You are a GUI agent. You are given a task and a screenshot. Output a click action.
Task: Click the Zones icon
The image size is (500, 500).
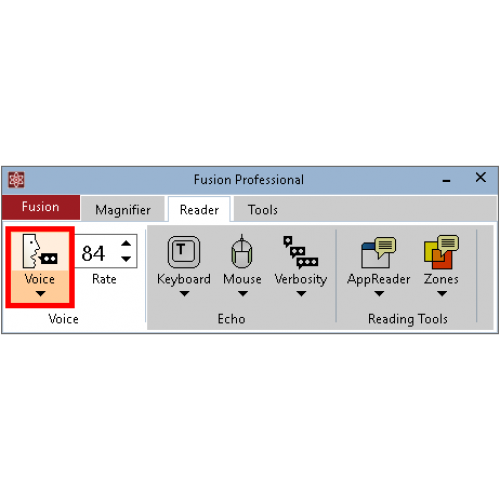pos(441,252)
